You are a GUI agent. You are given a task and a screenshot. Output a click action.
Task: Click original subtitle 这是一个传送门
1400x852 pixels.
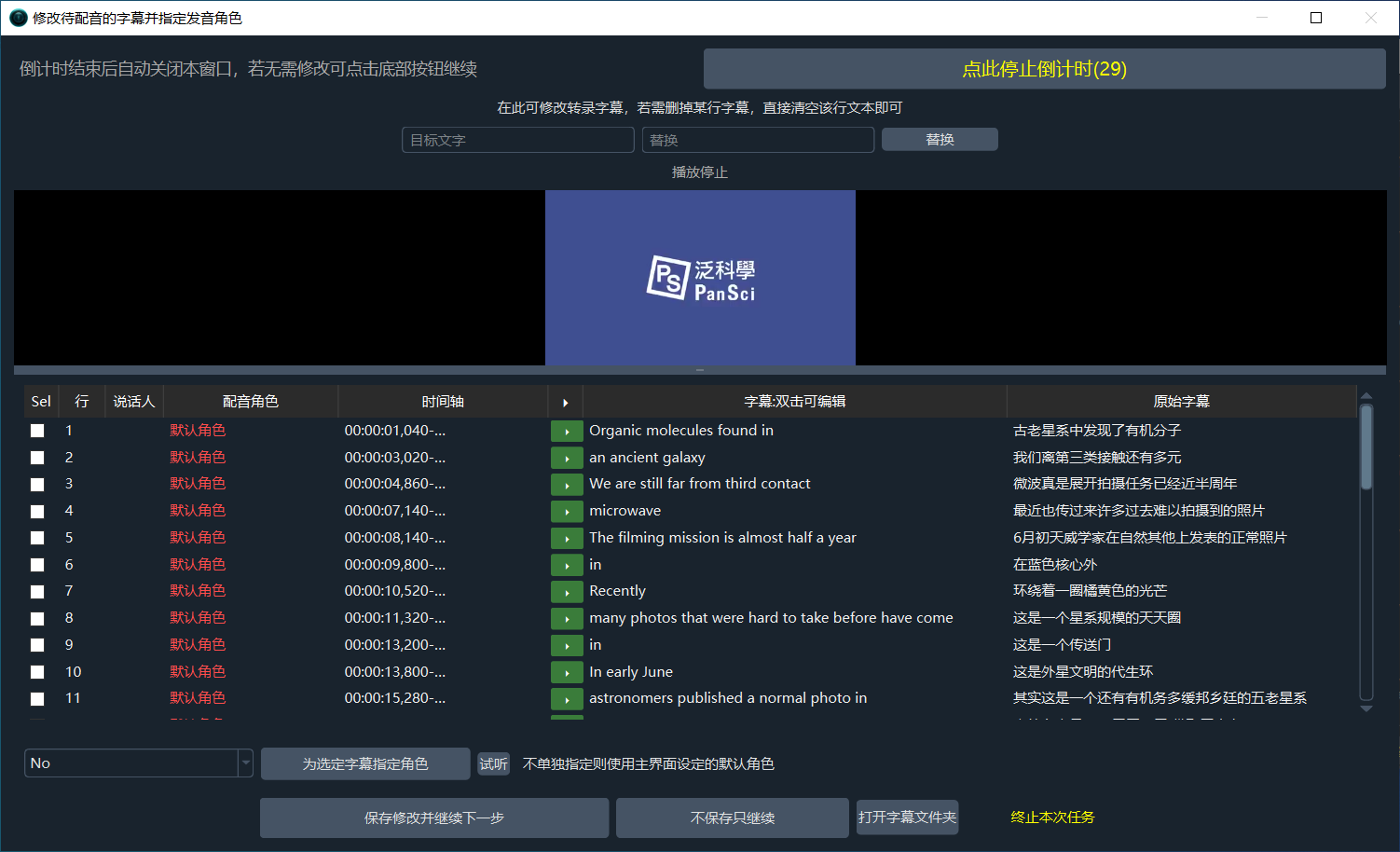click(1062, 645)
